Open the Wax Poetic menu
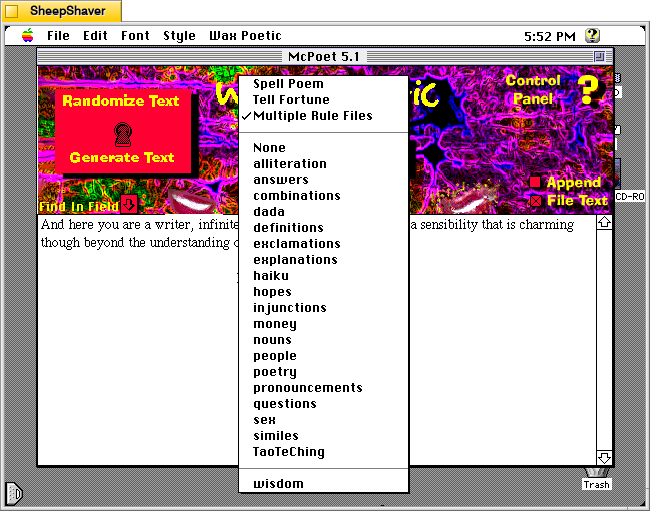 (245, 36)
